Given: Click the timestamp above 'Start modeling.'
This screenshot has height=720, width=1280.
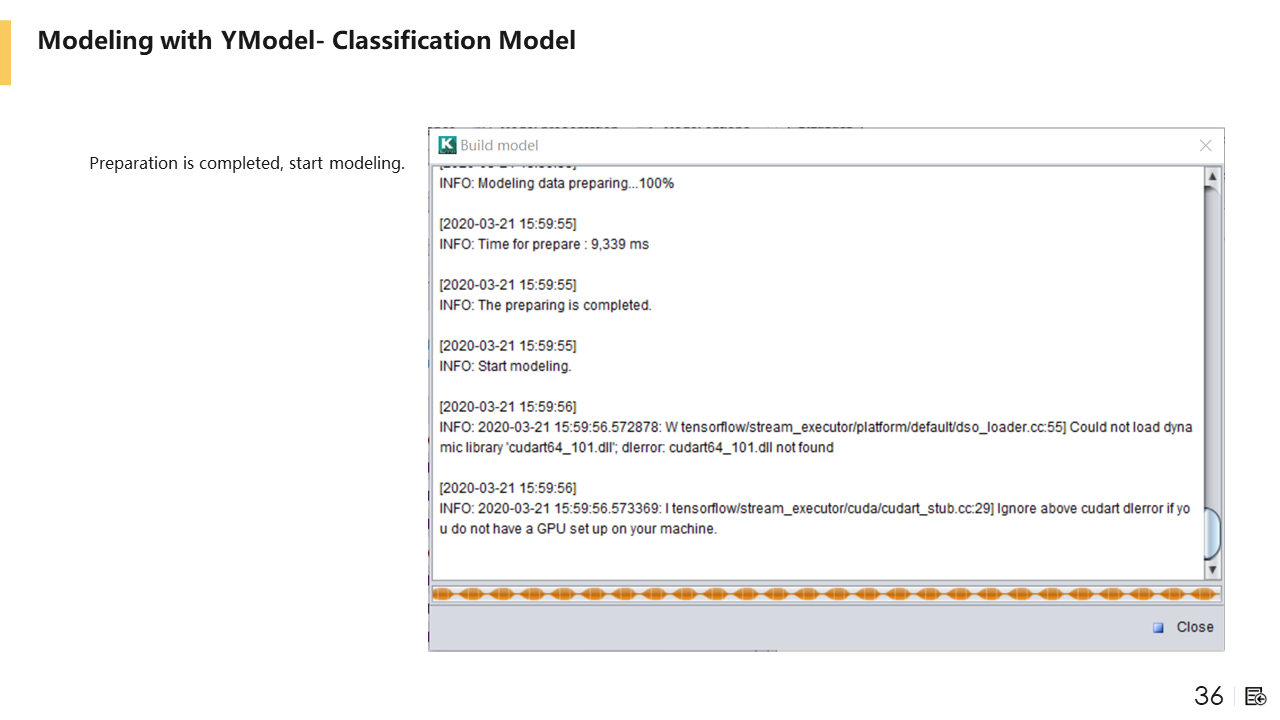Looking at the screenshot, I should point(508,346).
